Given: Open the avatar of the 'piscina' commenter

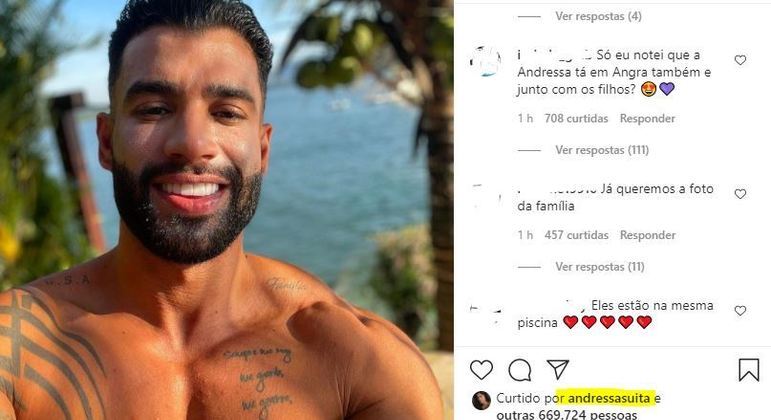Looking at the screenshot, I should [x=485, y=313].
